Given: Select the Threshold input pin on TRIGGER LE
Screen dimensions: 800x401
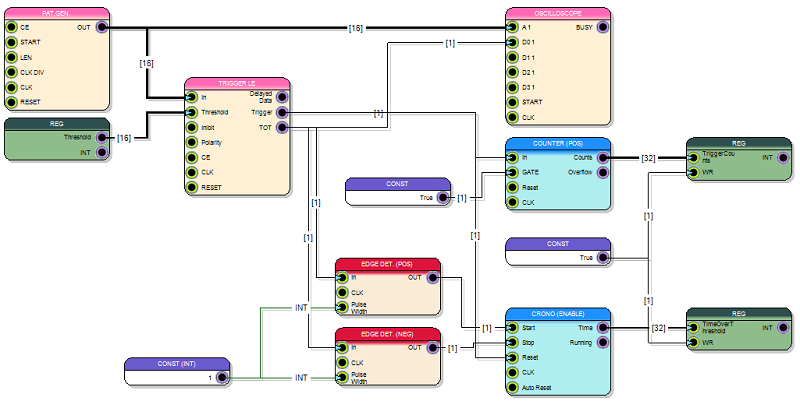Looking at the screenshot, I should [192, 112].
